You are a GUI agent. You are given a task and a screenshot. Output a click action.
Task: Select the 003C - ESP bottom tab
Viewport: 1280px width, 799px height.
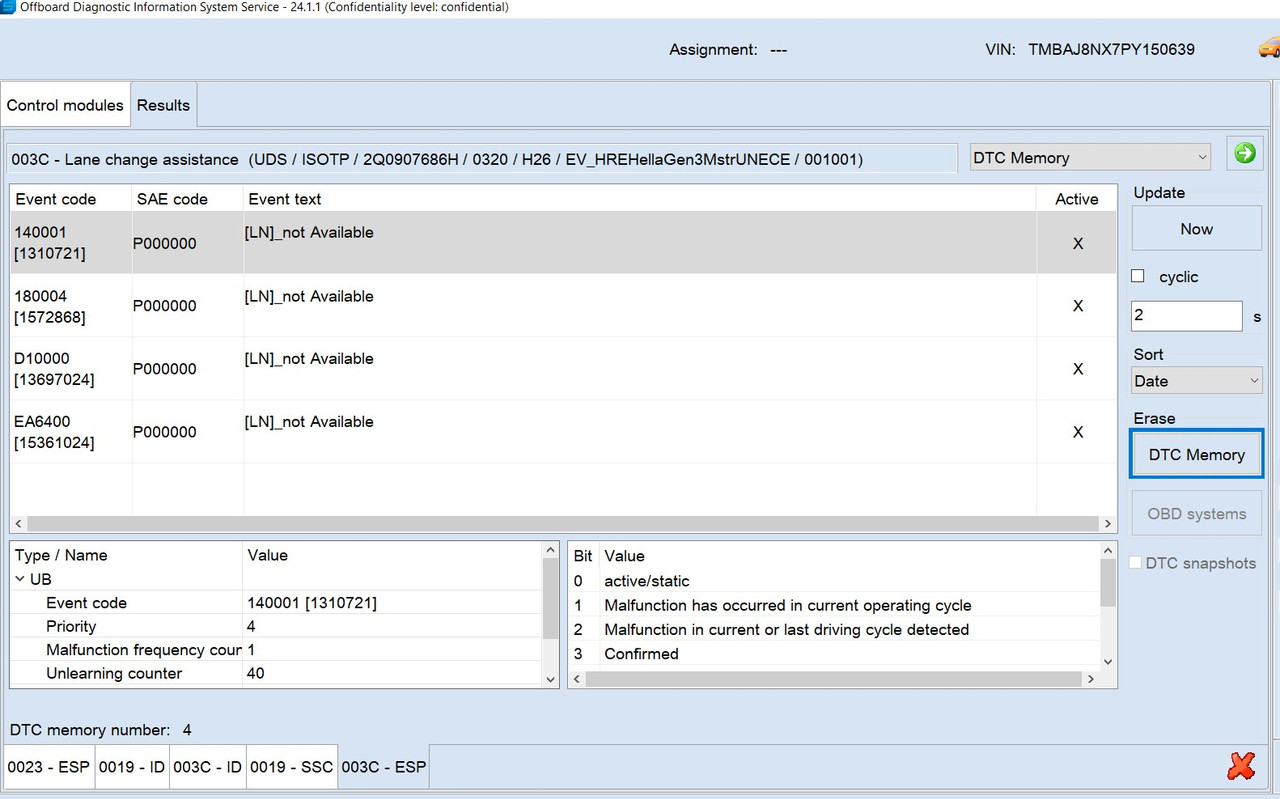384,767
